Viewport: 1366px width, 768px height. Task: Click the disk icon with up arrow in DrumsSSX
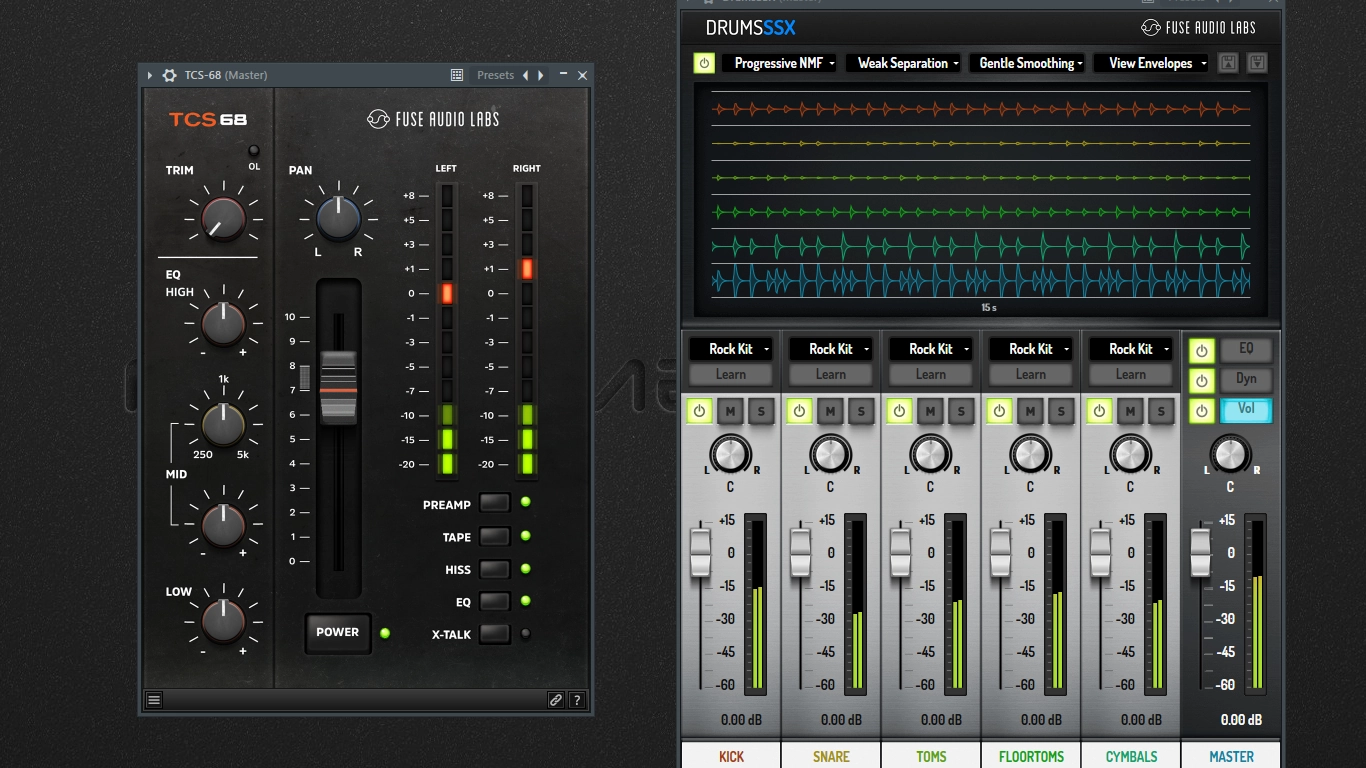pos(1228,63)
